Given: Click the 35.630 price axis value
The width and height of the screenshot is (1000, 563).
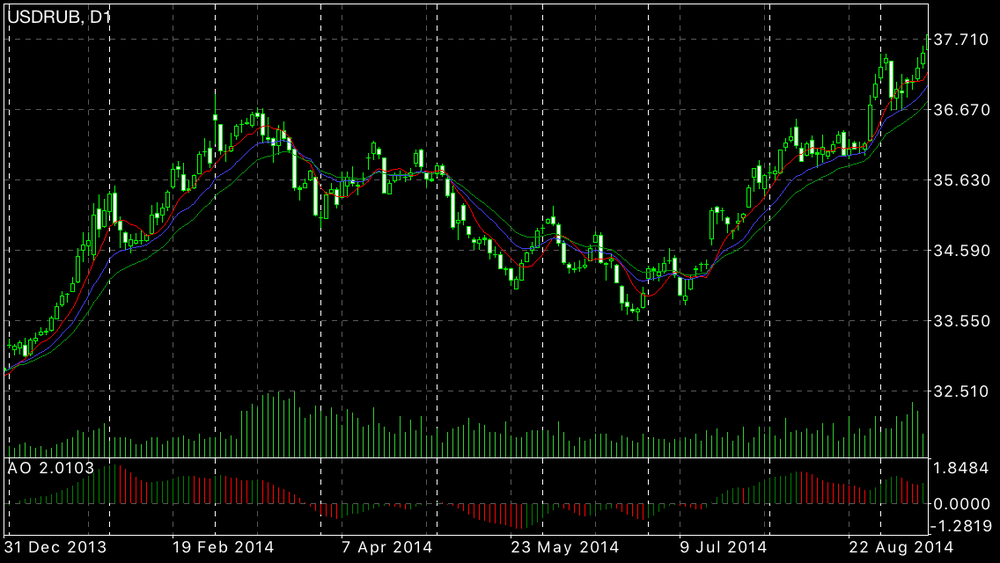Looking at the screenshot, I should [961, 180].
